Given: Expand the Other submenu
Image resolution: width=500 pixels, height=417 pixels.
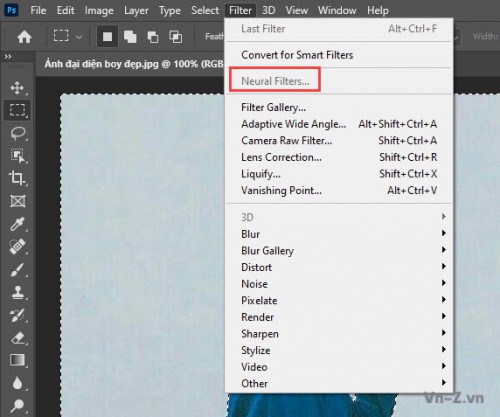Looking at the screenshot, I should coord(339,384).
